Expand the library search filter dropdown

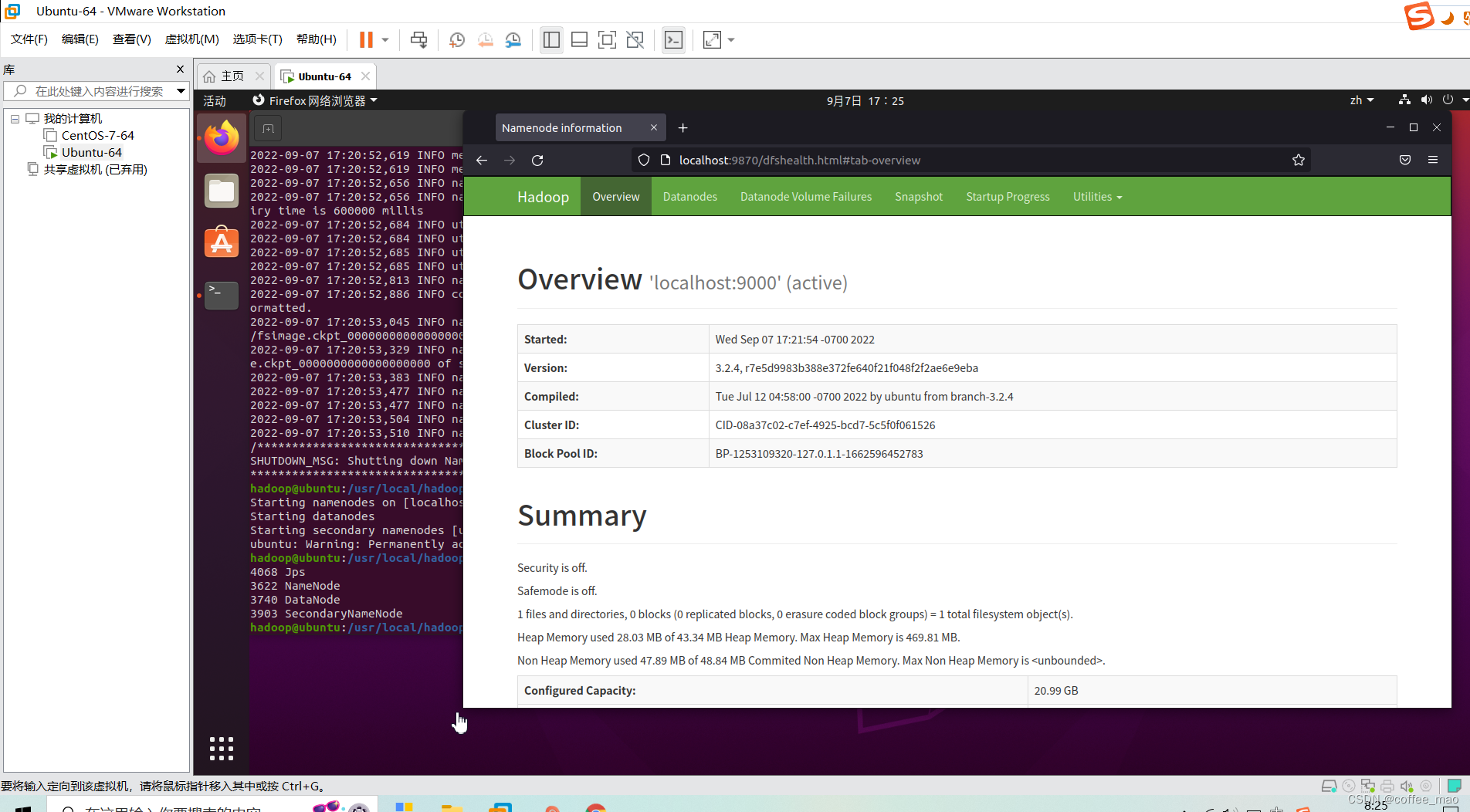point(181,91)
